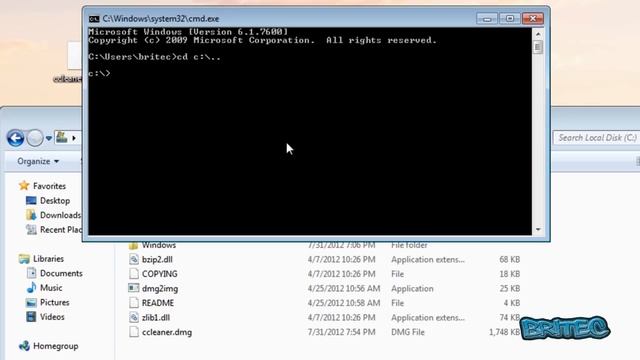Click the address bar drive icon
The width and height of the screenshot is (640, 360).
(x=62, y=138)
